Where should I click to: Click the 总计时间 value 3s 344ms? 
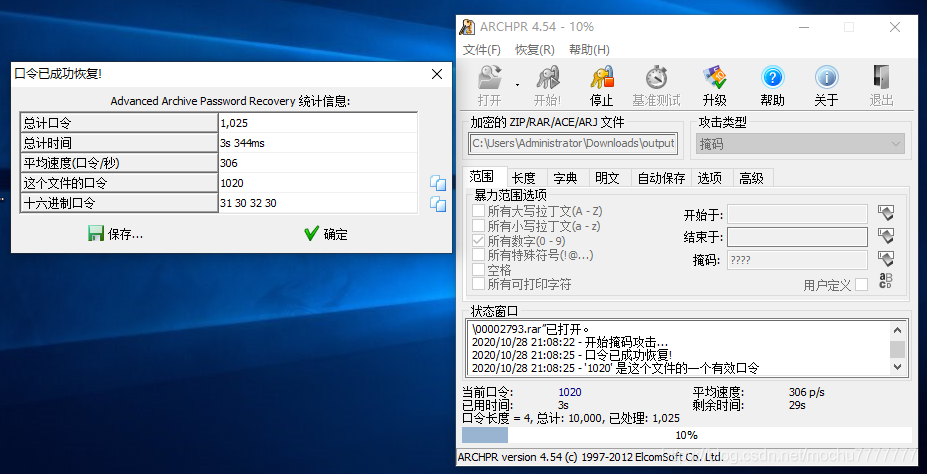(317, 143)
